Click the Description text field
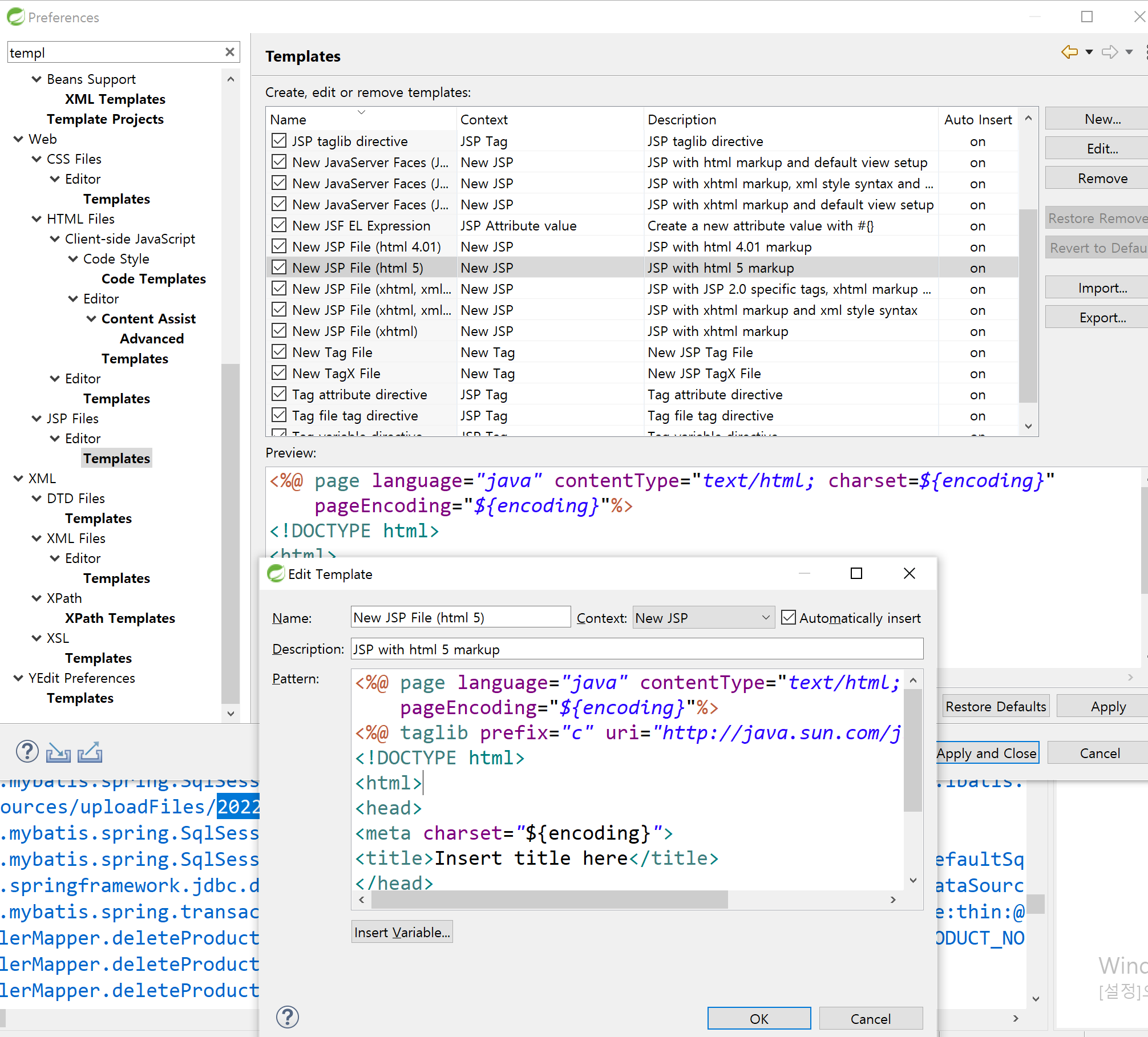1148x1037 pixels. [636, 649]
